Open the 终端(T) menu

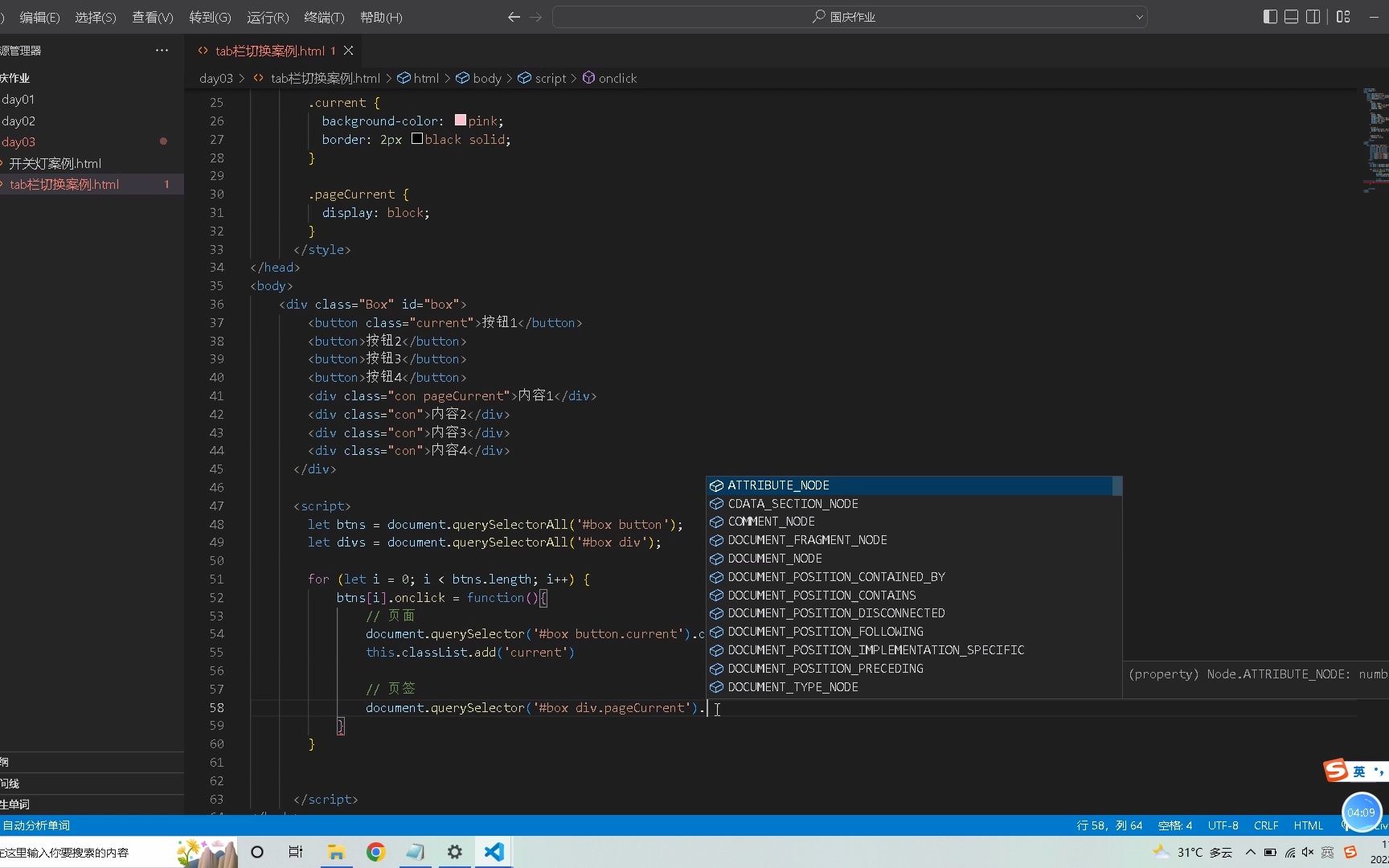coord(324,17)
